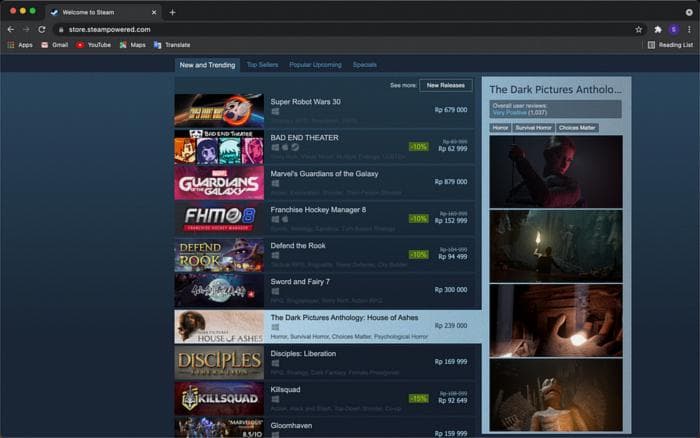Click the Horror tag button
Viewport: 700px width, 438px height.
[500, 128]
